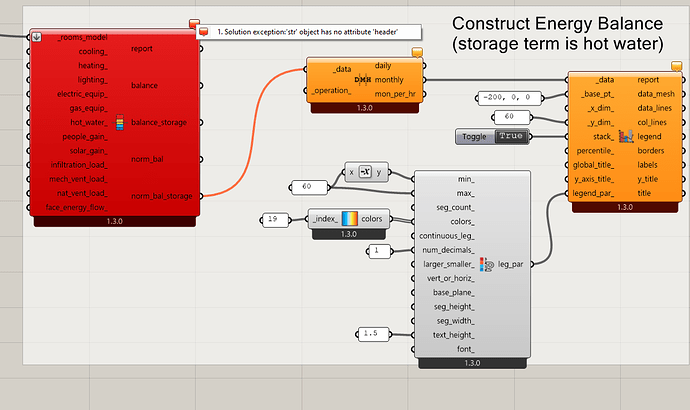The width and height of the screenshot is (690, 410).
Task: Click the monthly chart component icon
Action: 626,135
